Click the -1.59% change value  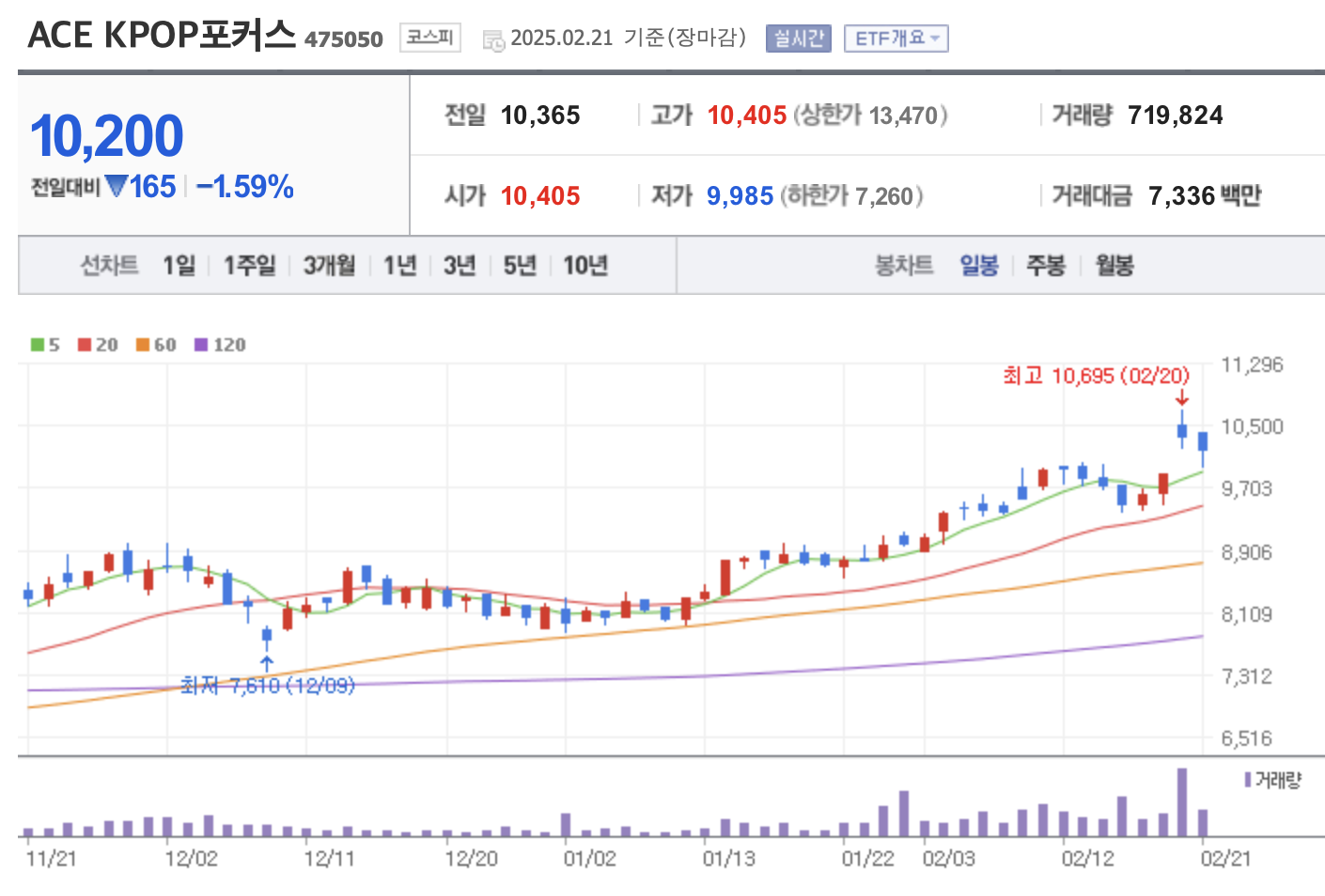(x=245, y=187)
